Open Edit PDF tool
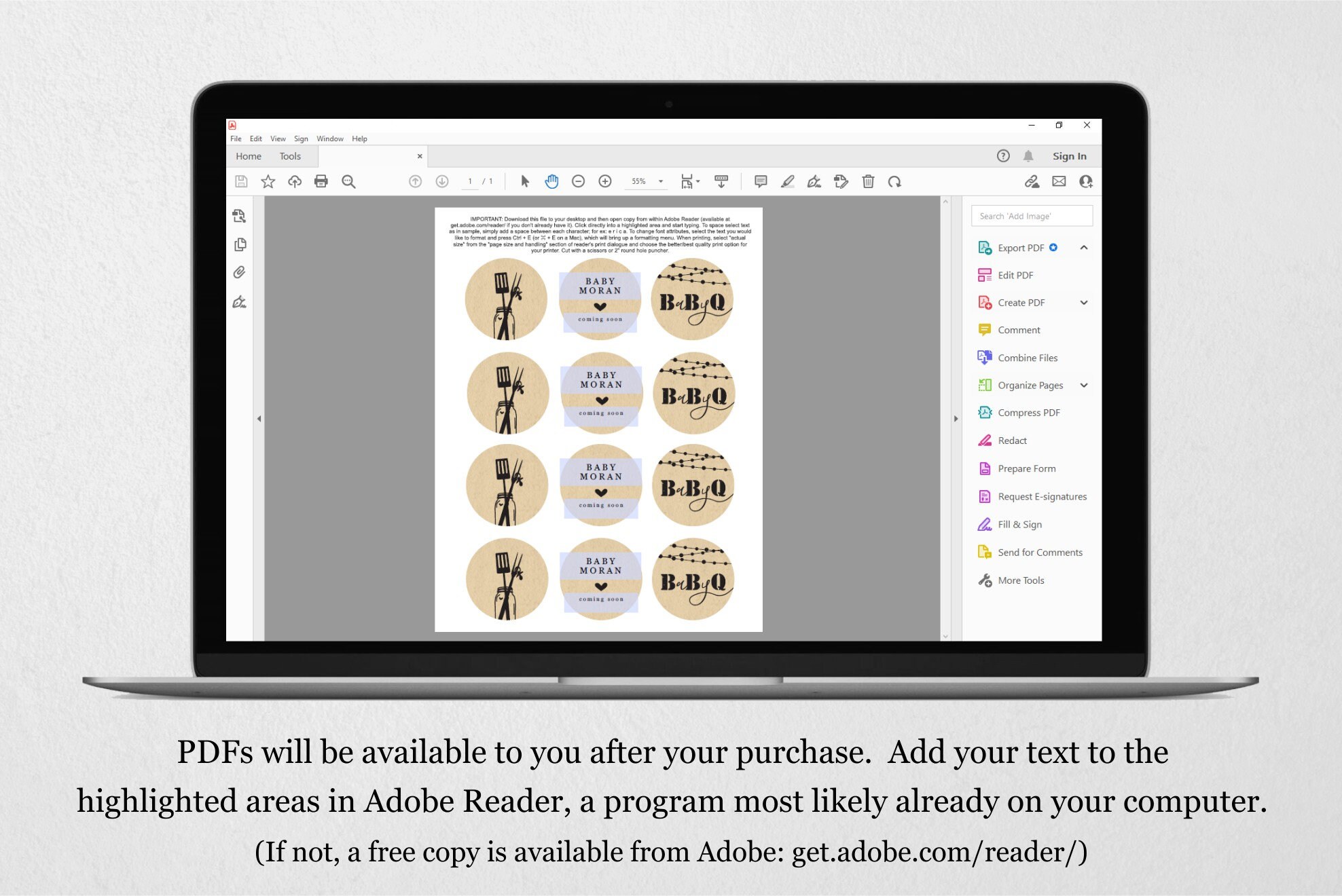1342x896 pixels. click(x=1006, y=275)
